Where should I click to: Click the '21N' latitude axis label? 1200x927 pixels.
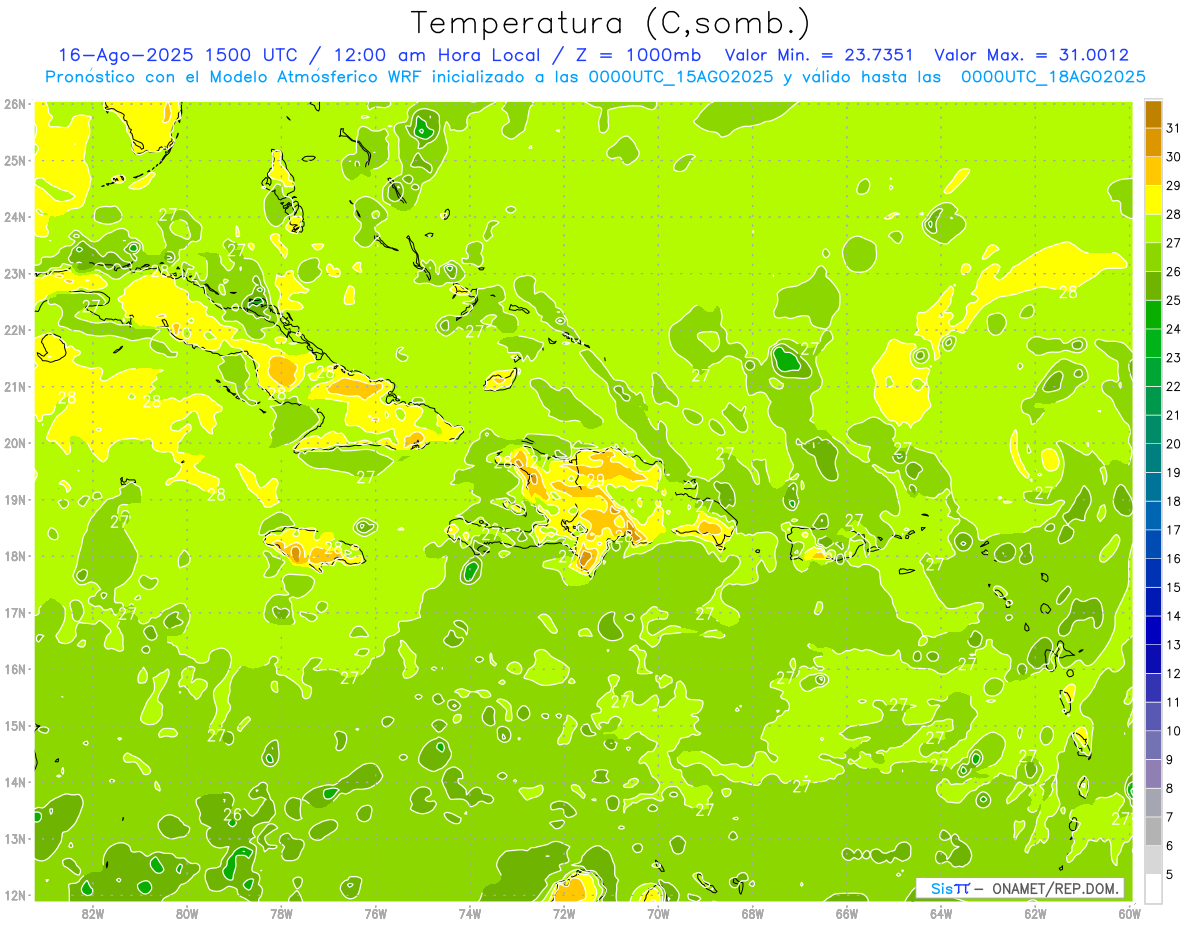tap(15, 387)
